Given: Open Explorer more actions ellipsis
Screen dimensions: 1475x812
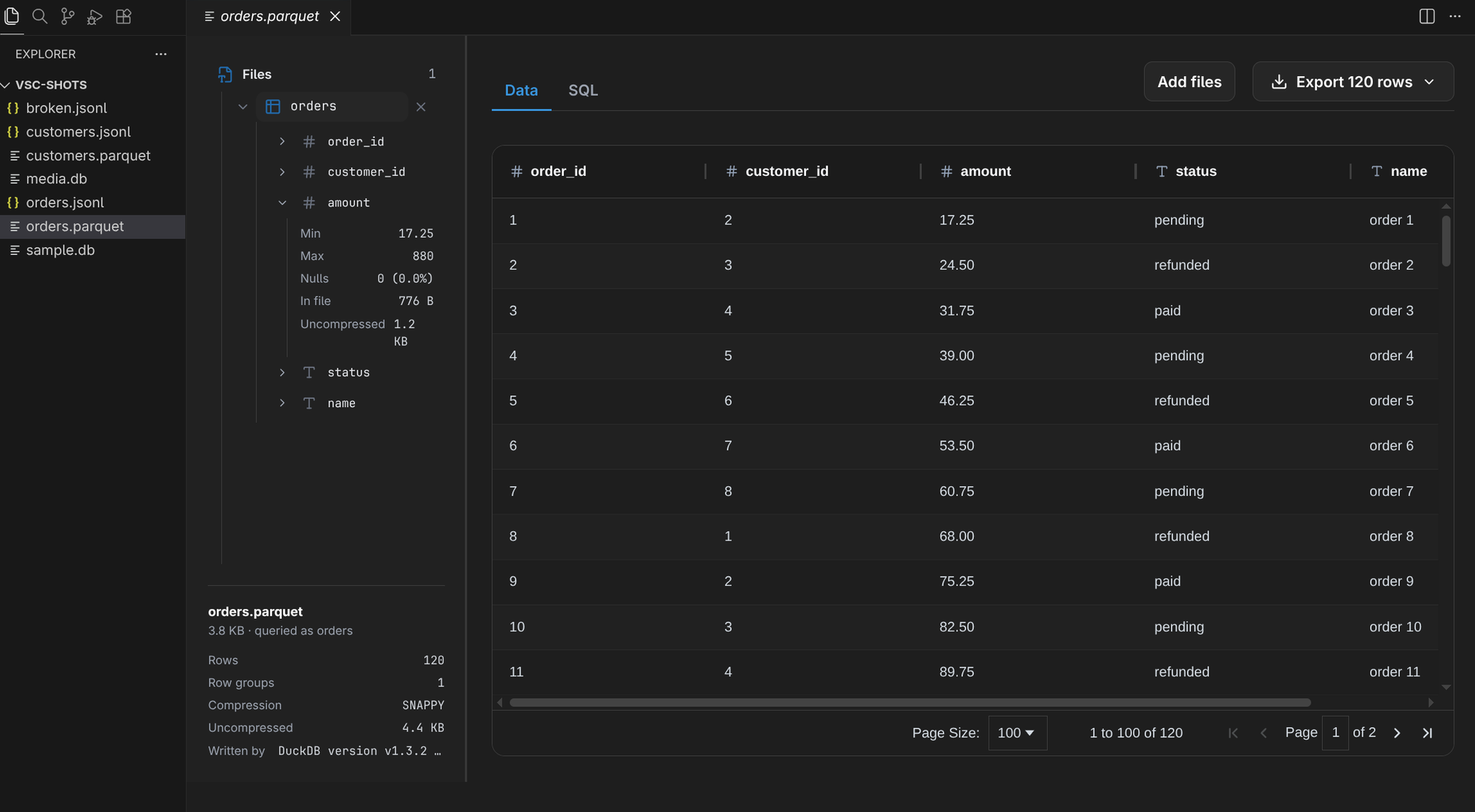Looking at the screenshot, I should 161,54.
